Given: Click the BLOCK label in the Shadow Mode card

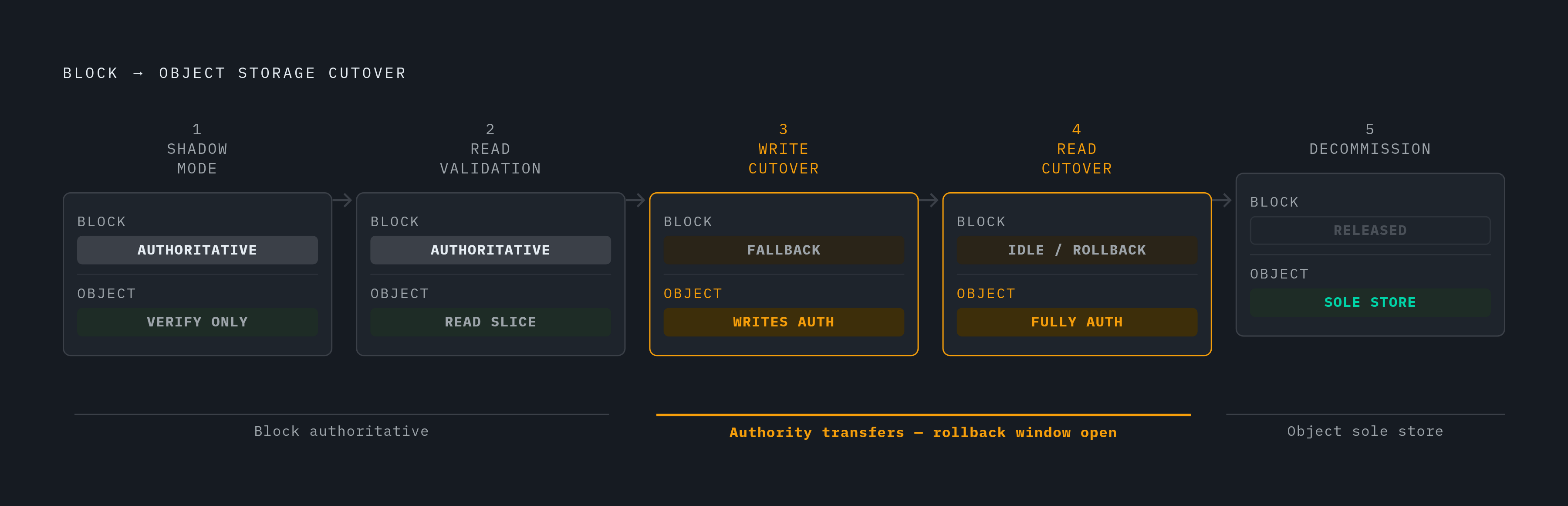Looking at the screenshot, I should pos(101,222).
